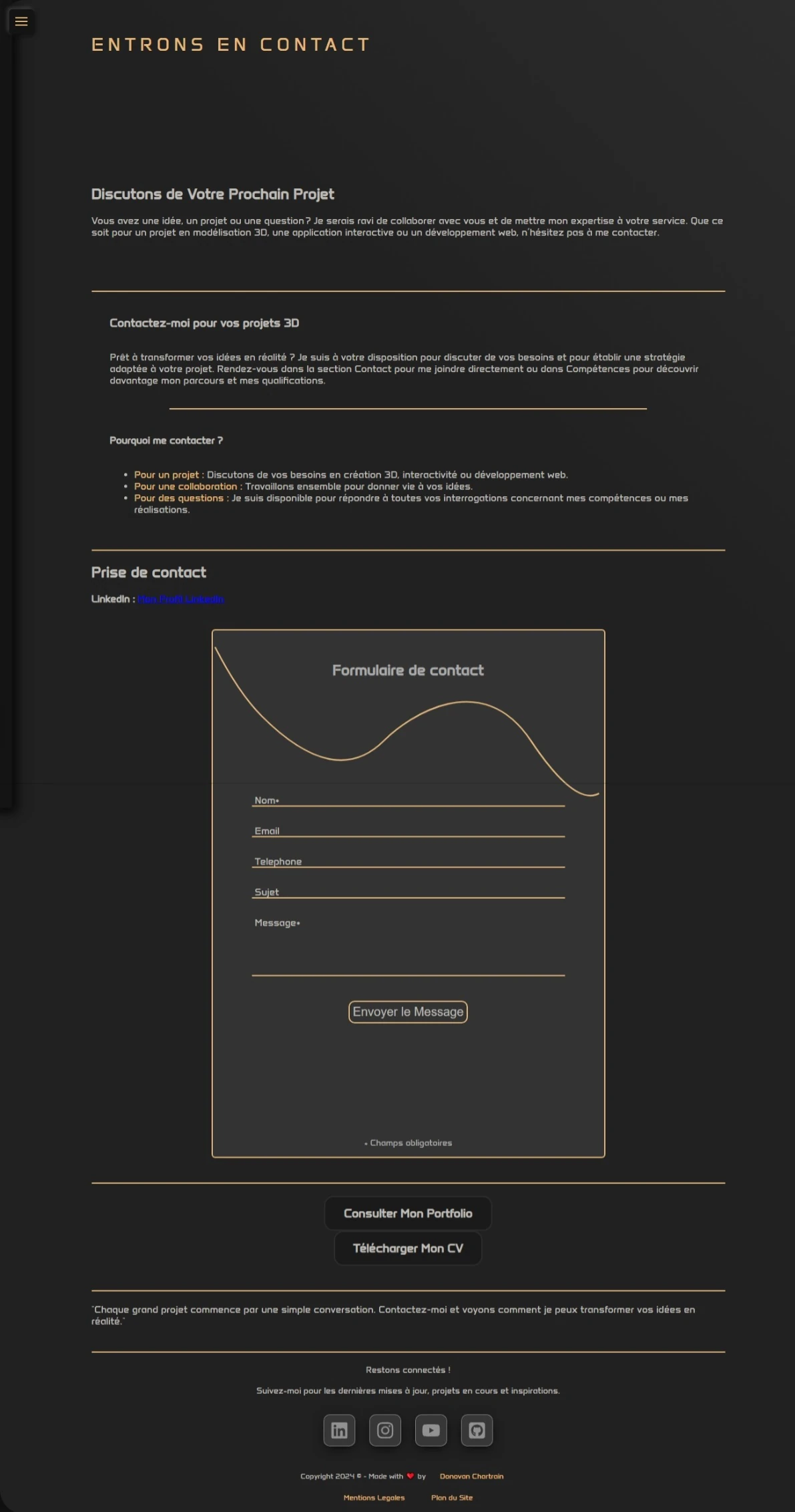The image size is (795, 1512).
Task: Click 'Pourquoi me contacter ?' subheading
Action: (x=166, y=441)
